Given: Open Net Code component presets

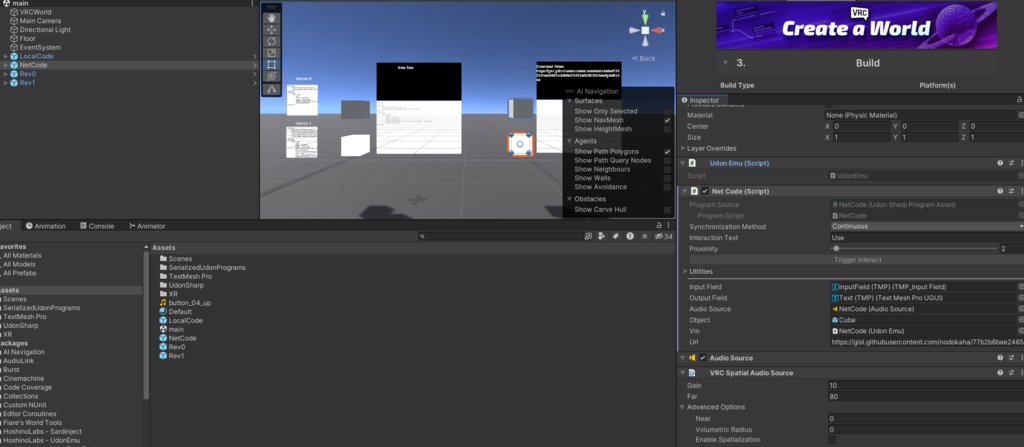Looking at the screenshot, I should click(1011, 191).
